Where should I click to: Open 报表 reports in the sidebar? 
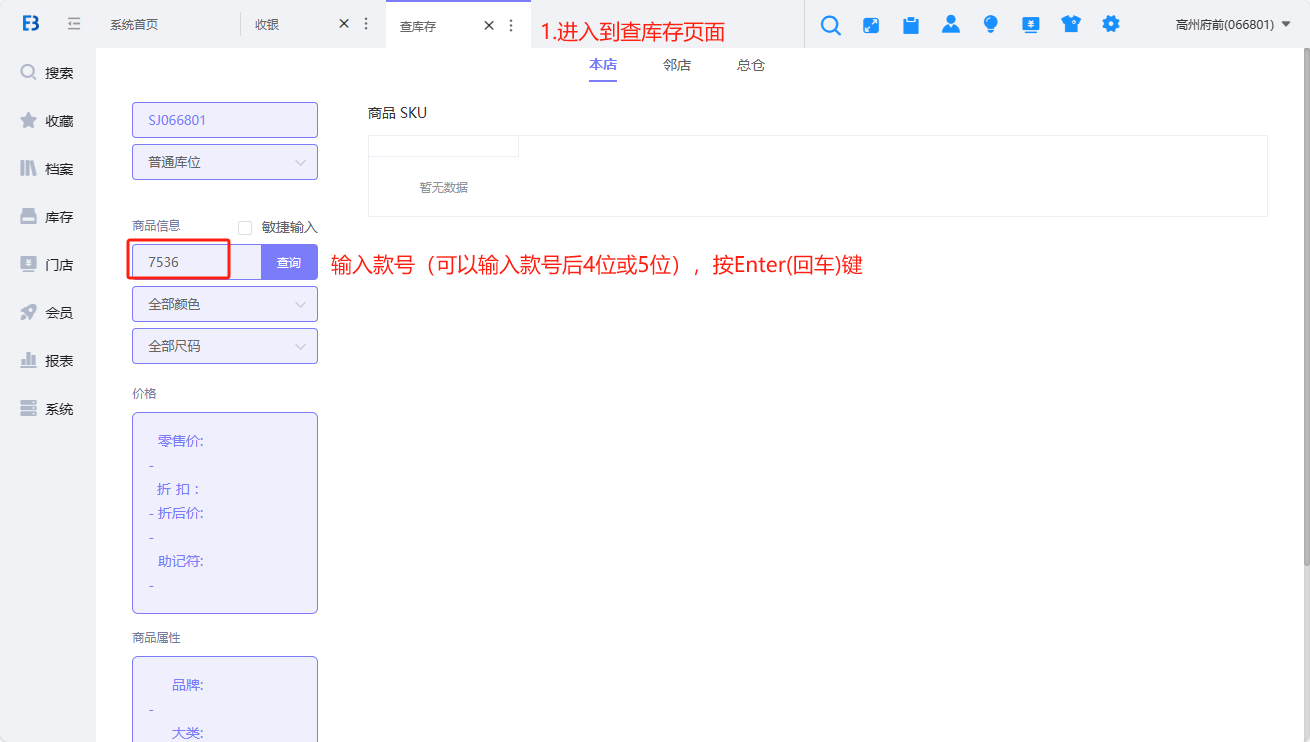48,361
